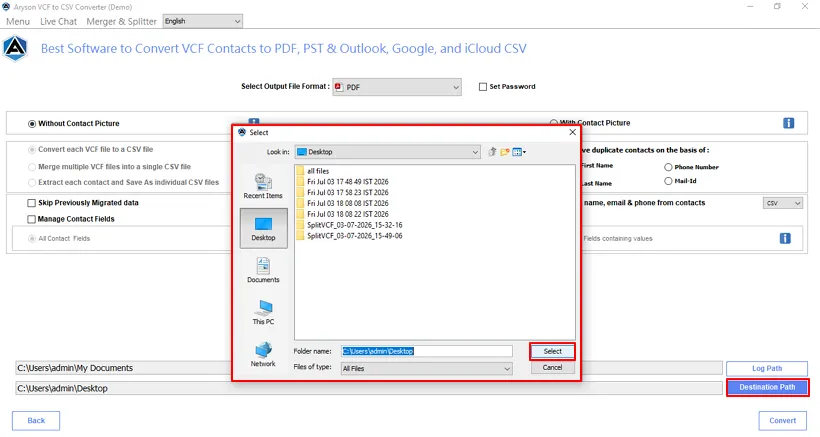Tick the Manage Contact Fields checkbox
Viewport: 820px width, 437px height.
(x=31, y=219)
